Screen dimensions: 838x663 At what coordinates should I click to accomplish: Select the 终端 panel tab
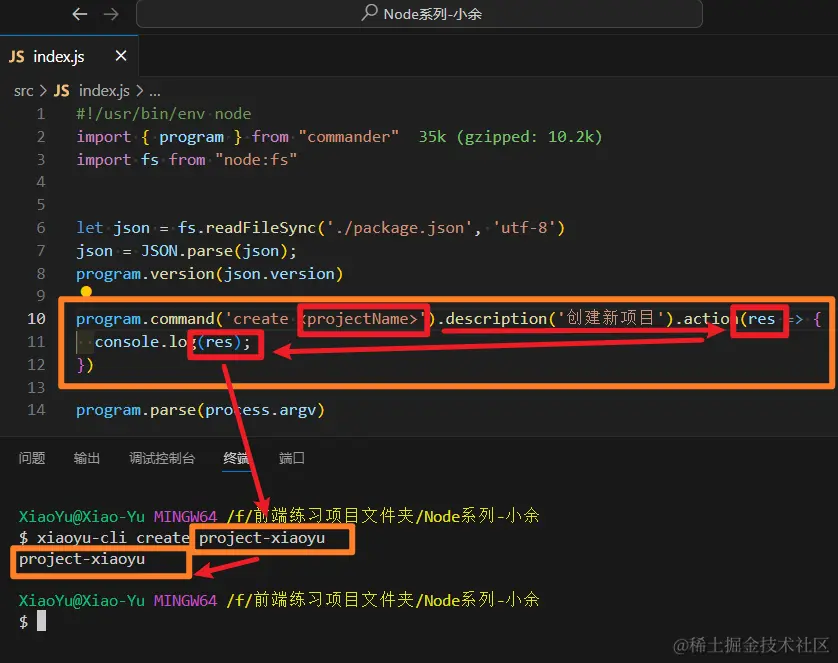pyautogui.click(x=236, y=458)
